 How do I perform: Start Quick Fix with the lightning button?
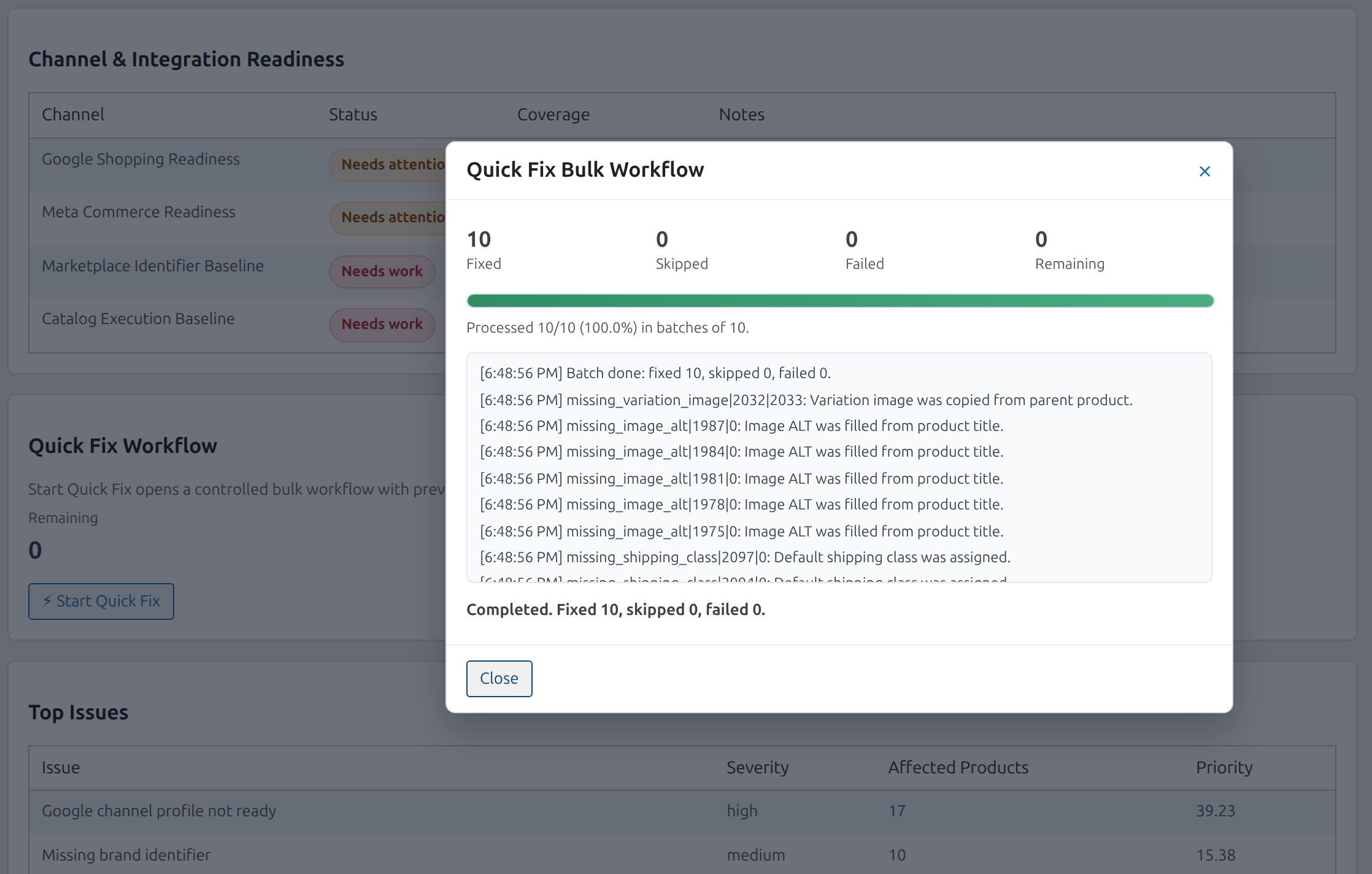coord(101,601)
